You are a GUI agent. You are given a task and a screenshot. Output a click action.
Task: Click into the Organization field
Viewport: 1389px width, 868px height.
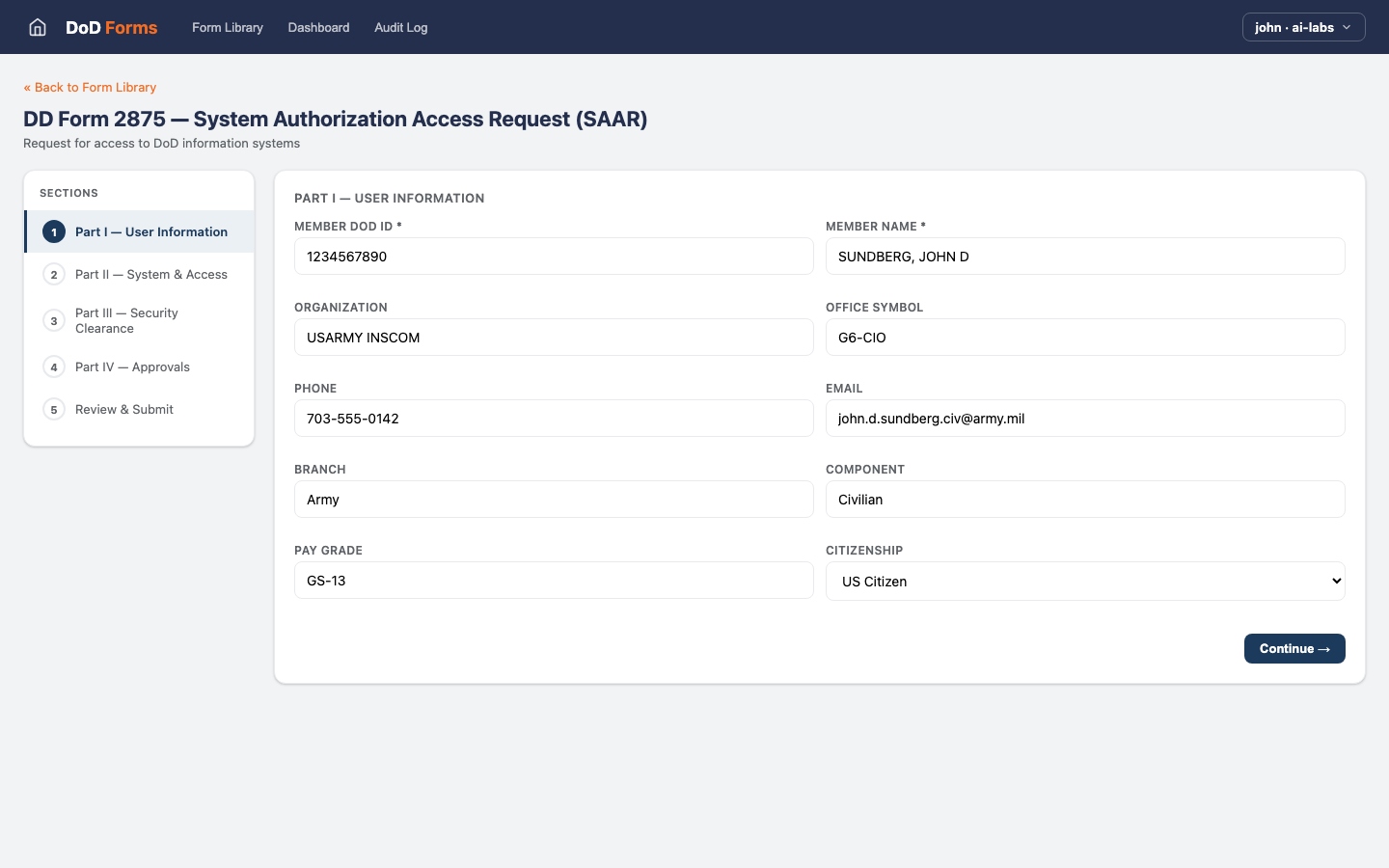point(554,338)
